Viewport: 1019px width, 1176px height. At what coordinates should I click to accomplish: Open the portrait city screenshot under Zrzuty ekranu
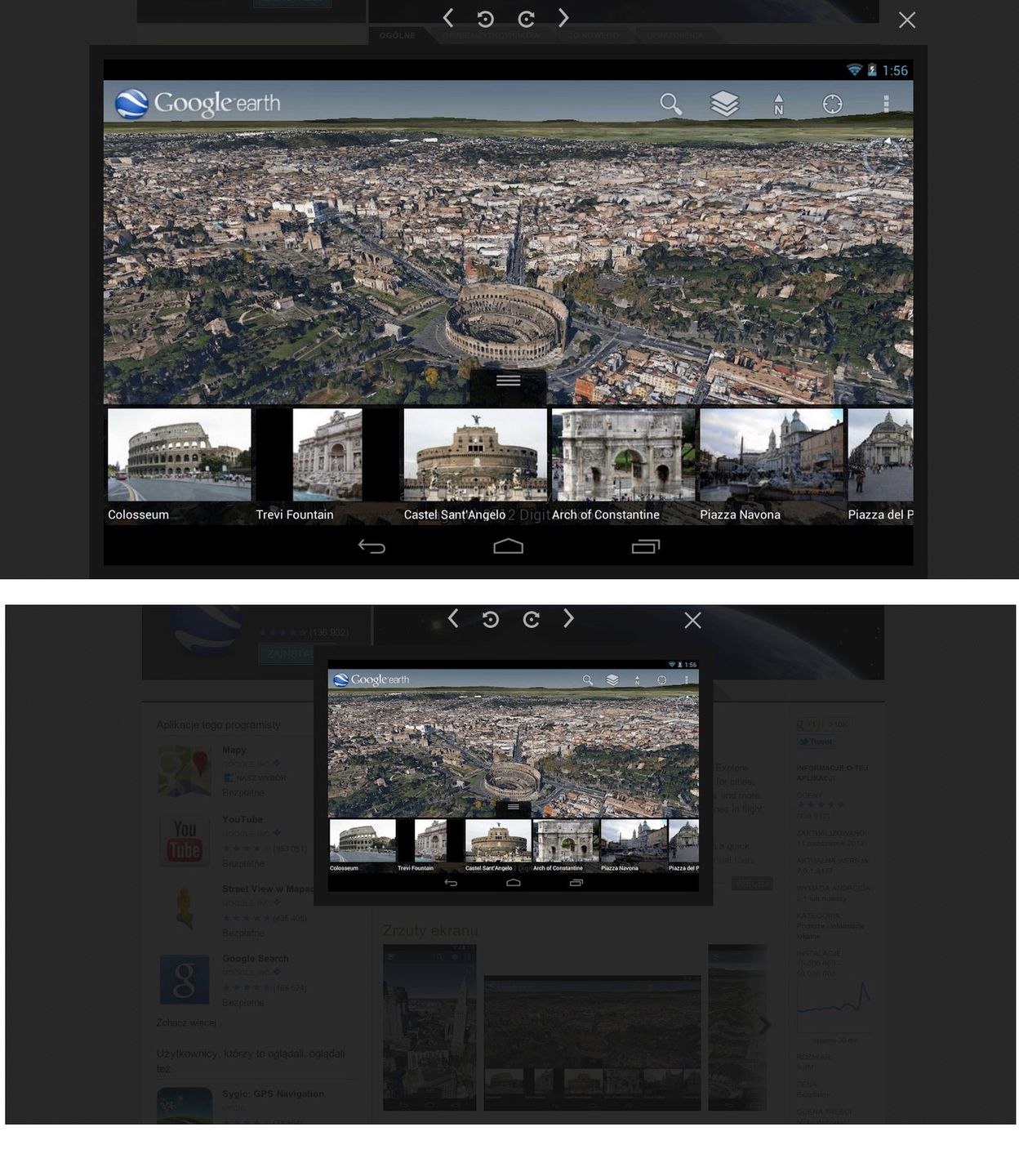[x=429, y=1027]
